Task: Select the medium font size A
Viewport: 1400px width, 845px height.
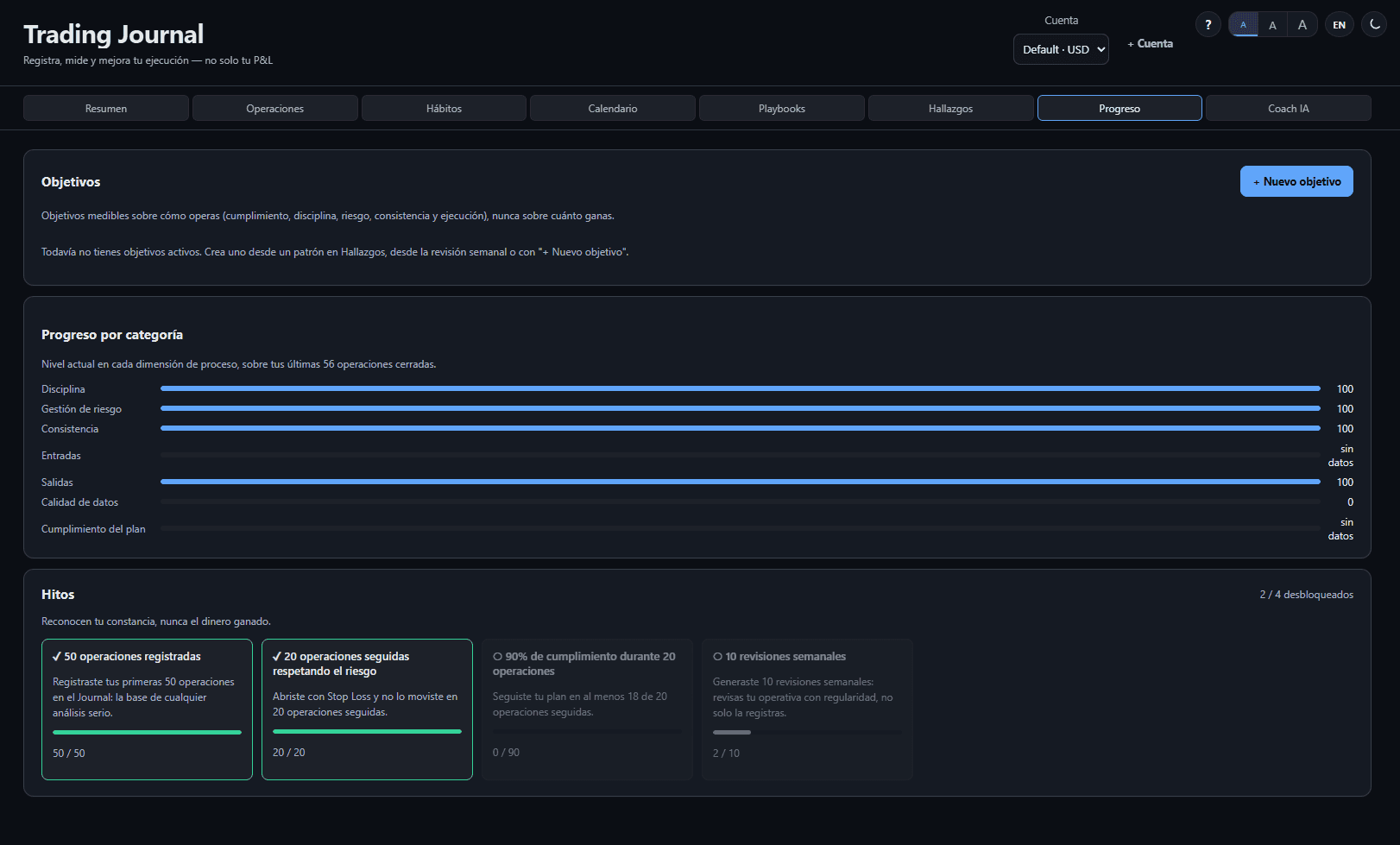Action: (1272, 25)
